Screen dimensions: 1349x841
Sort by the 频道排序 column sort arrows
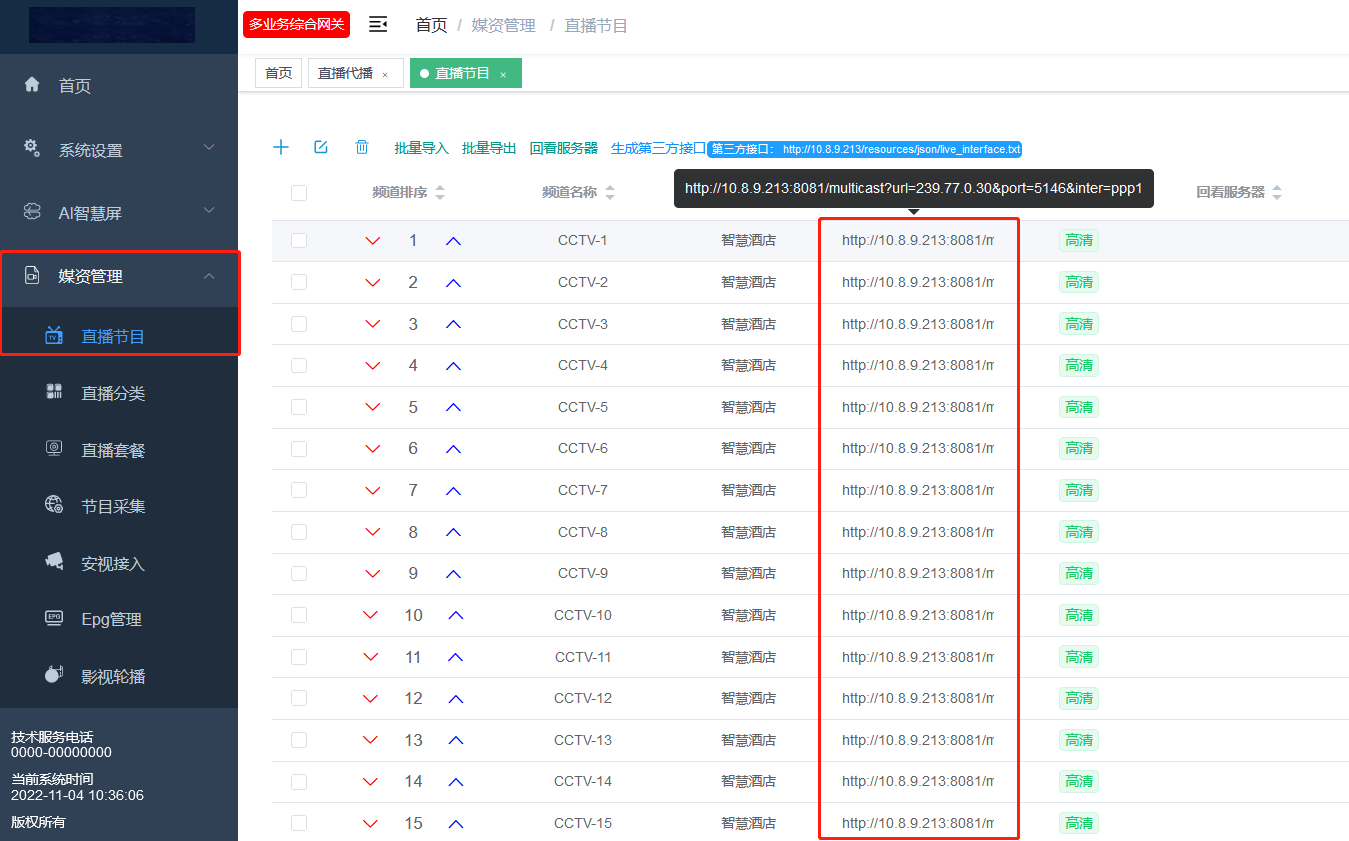click(x=440, y=193)
